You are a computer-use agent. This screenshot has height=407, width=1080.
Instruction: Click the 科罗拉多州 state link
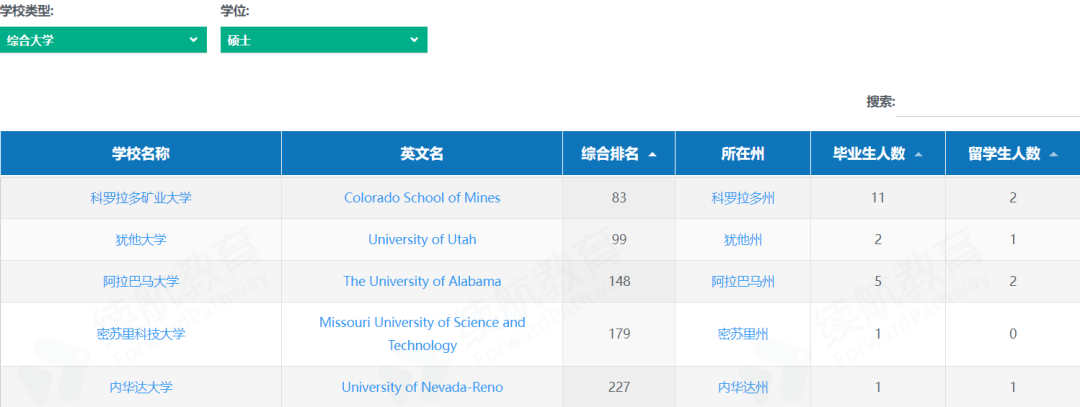pyautogui.click(x=743, y=198)
